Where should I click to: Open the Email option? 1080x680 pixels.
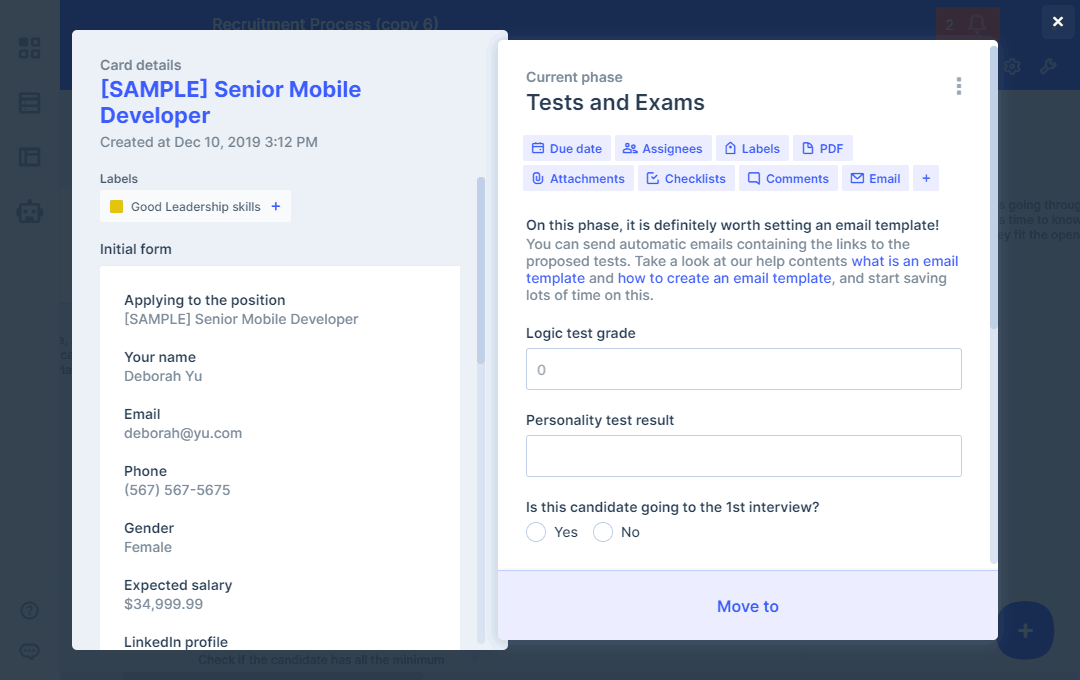coord(875,179)
